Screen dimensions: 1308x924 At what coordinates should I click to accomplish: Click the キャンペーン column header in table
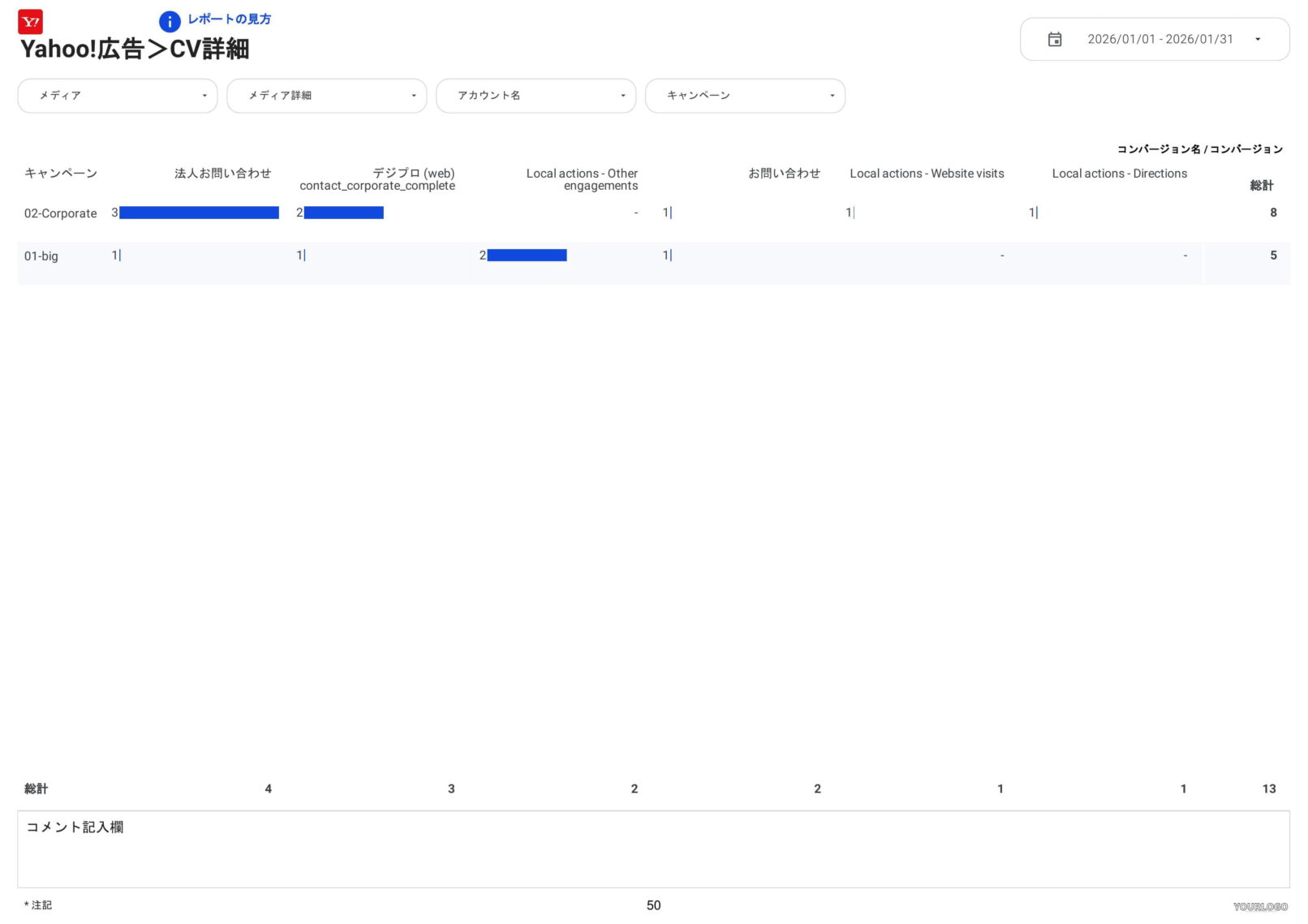(x=61, y=174)
